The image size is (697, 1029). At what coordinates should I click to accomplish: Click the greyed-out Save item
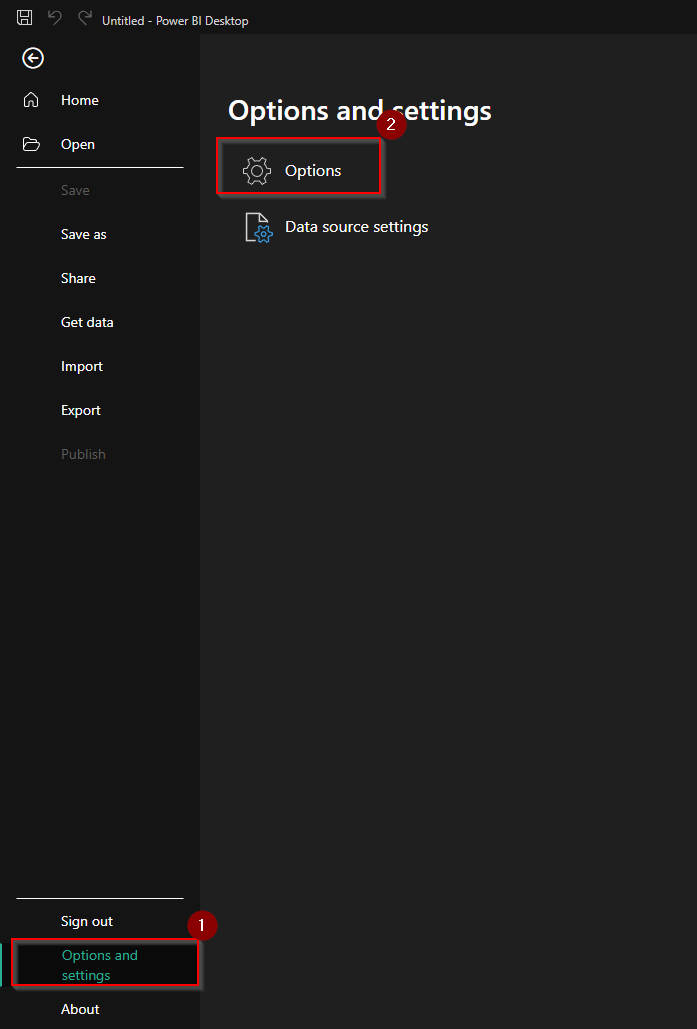point(75,190)
